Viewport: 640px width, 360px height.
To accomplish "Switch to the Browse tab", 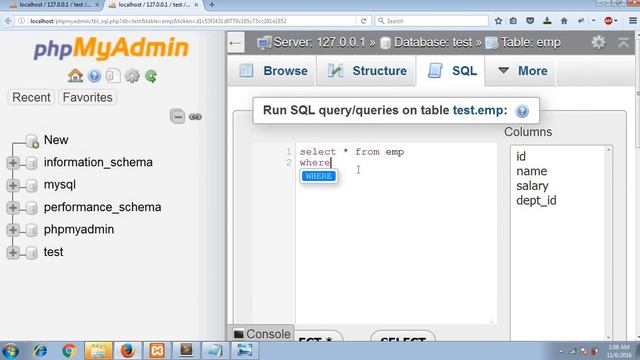I will tap(273, 71).
